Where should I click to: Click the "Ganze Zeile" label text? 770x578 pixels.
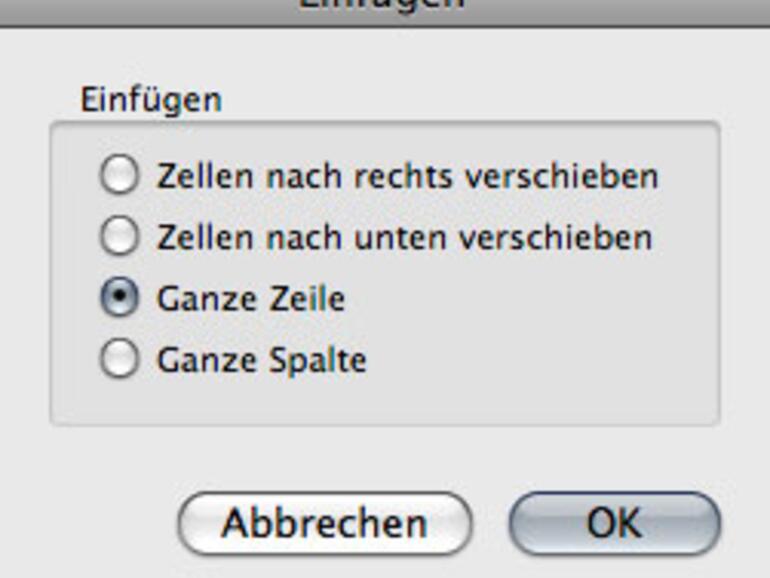[250, 299]
